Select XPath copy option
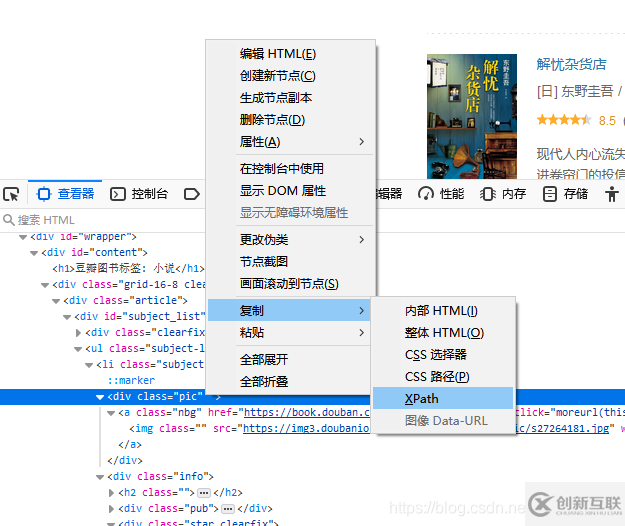This screenshot has height=526, width=625. tap(443, 398)
